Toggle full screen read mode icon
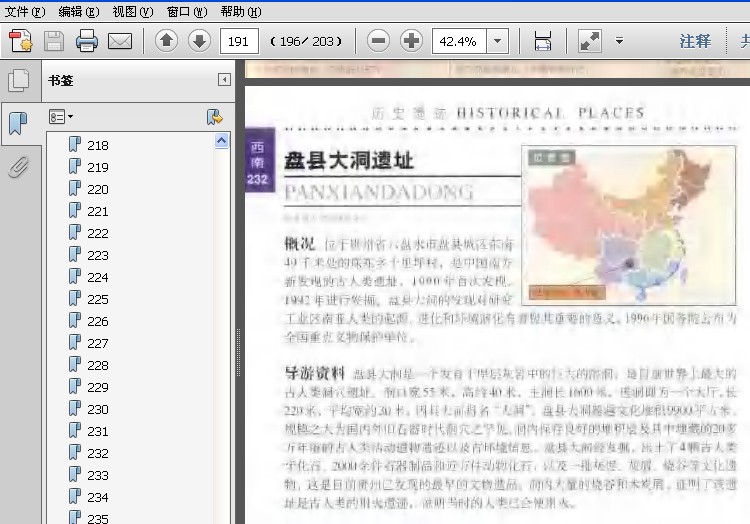This screenshot has height=524, width=750. 590,41
